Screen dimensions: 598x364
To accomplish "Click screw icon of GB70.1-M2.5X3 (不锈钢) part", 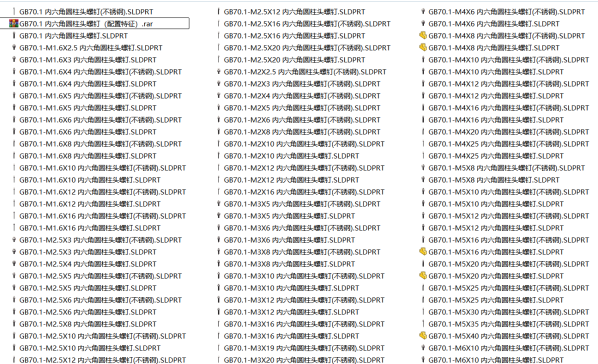I will coord(14,240).
